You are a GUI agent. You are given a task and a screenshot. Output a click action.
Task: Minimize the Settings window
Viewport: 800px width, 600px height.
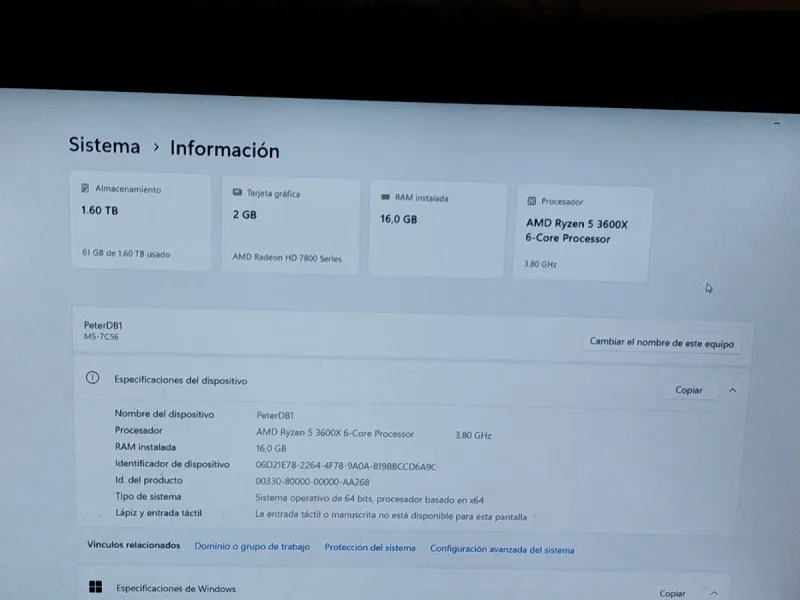click(777, 123)
